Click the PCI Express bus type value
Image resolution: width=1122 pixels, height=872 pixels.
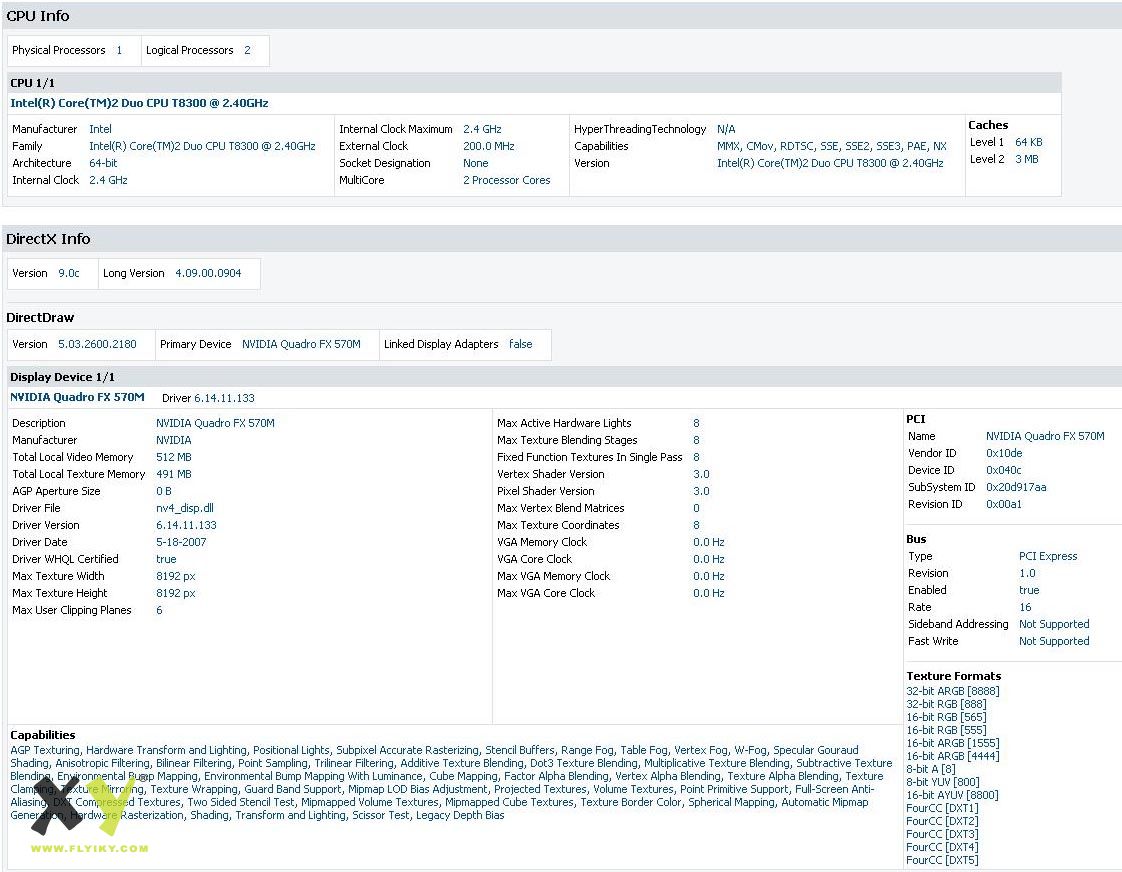(x=1048, y=556)
